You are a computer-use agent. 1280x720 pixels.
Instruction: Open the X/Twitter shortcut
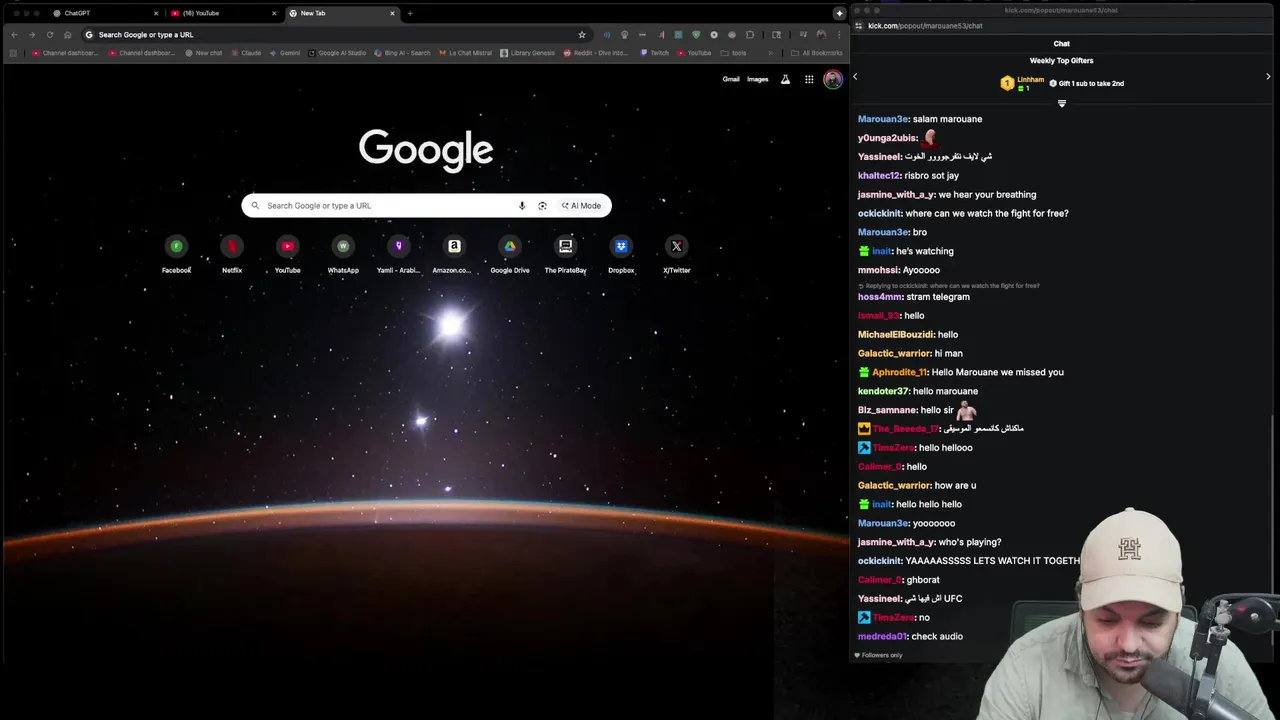point(677,254)
